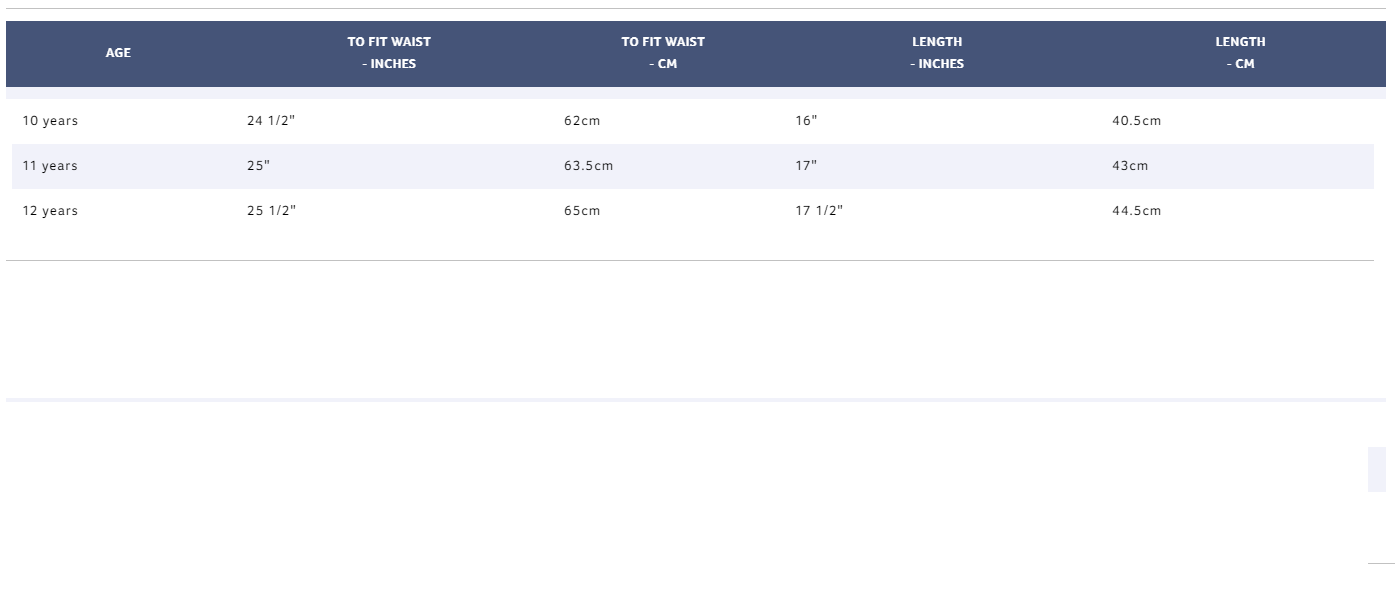This screenshot has height=591, width=1395.
Task: Click the TO FIT WAIST - CM header
Action: (x=663, y=53)
